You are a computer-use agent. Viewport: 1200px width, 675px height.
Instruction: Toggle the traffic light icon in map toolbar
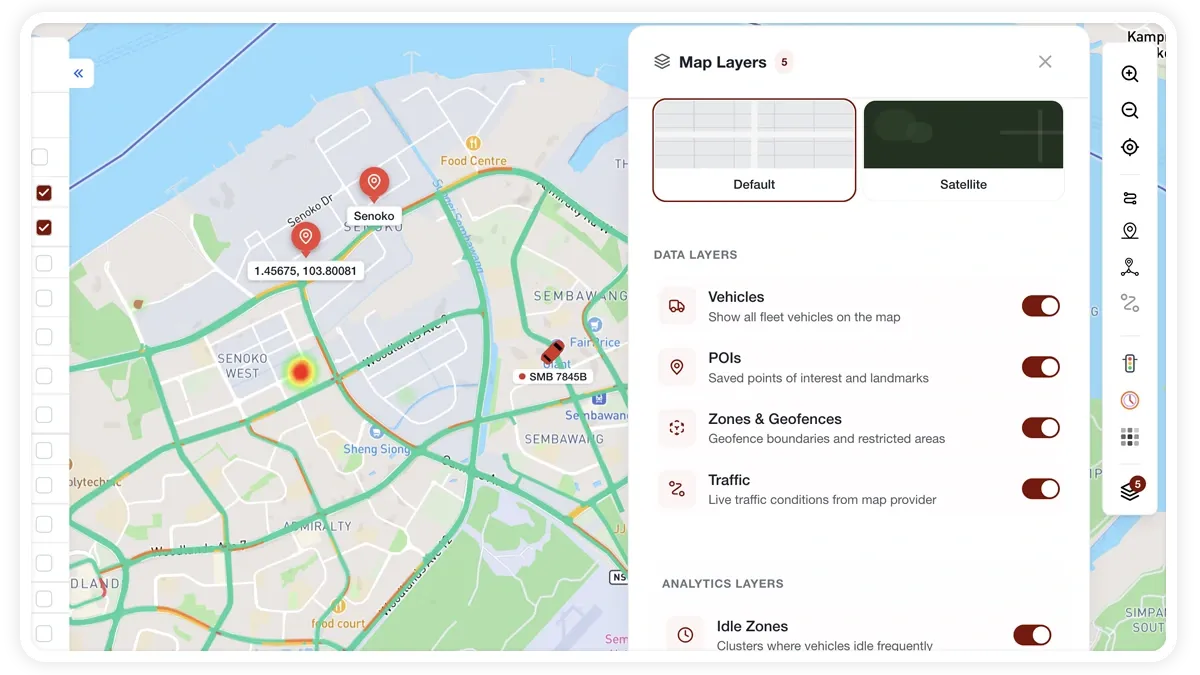(x=1130, y=364)
